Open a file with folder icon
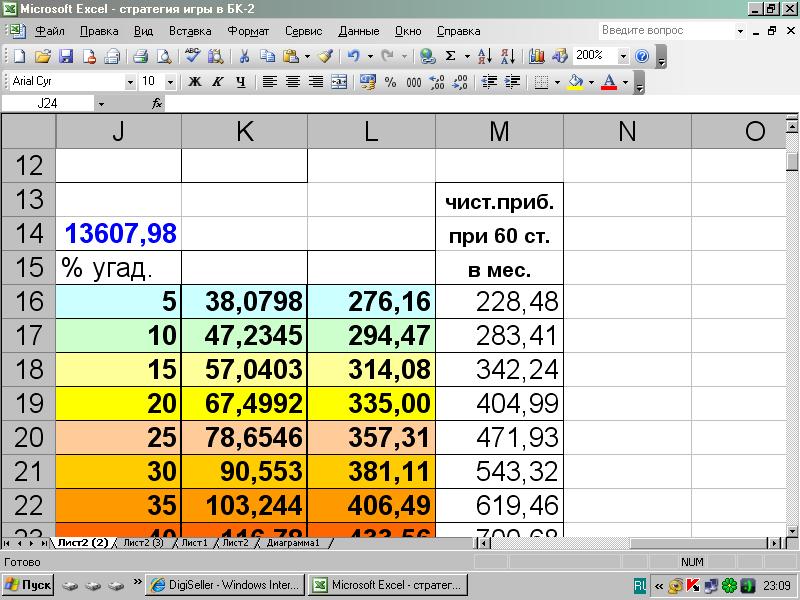This screenshot has height=600, width=800. pos(43,56)
